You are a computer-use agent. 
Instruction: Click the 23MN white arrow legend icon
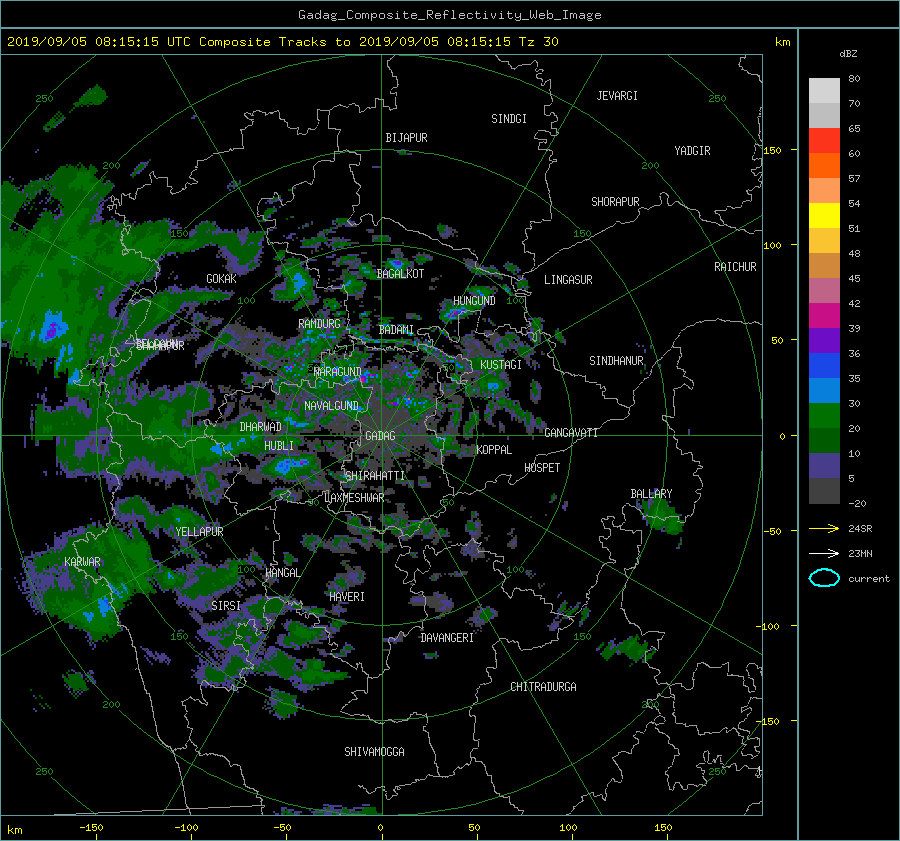pos(824,553)
